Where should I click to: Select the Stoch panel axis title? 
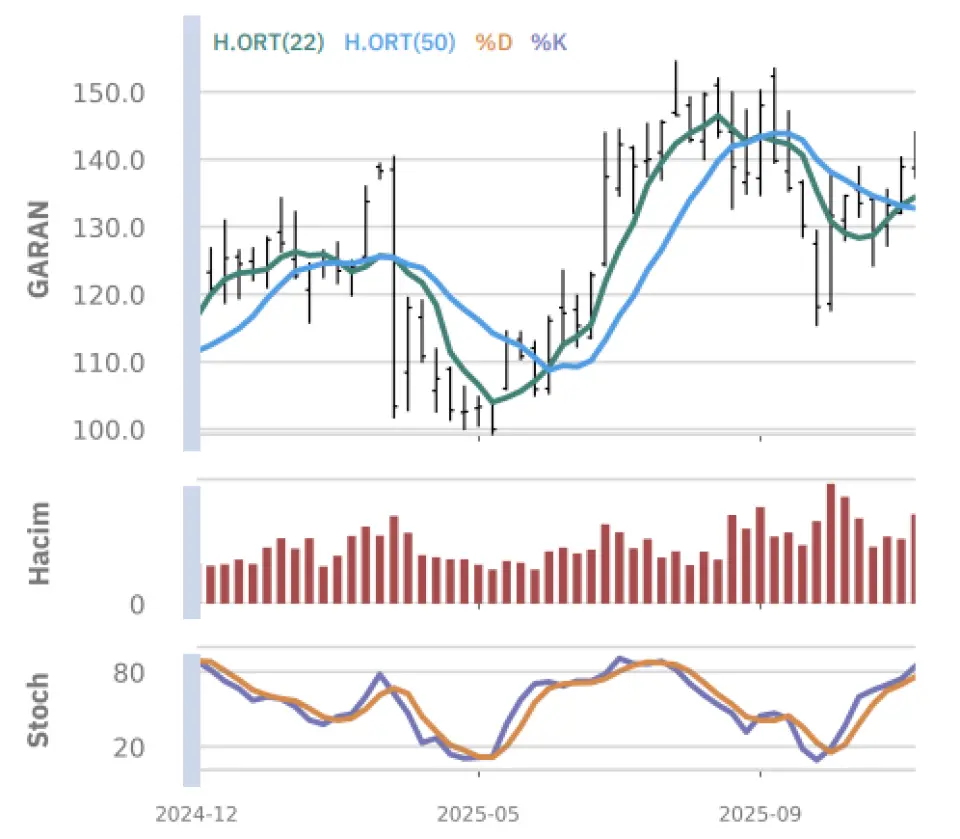pos(39,711)
